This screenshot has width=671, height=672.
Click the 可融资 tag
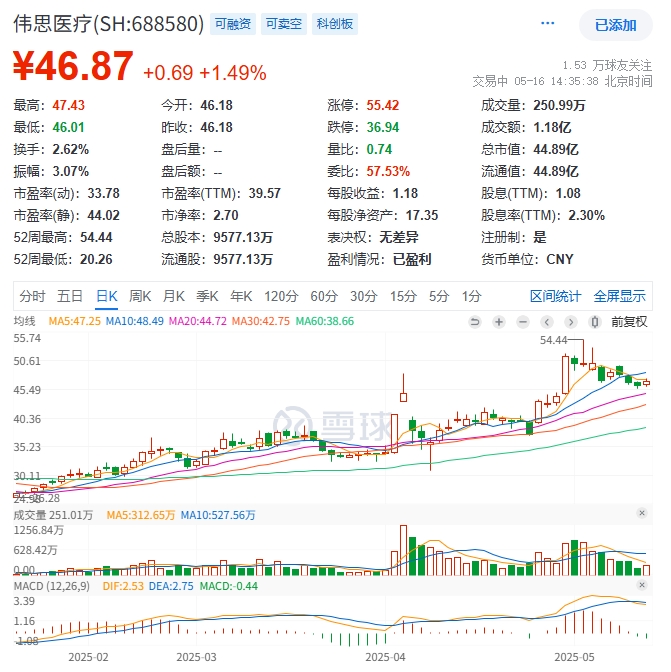pos(233,24)
